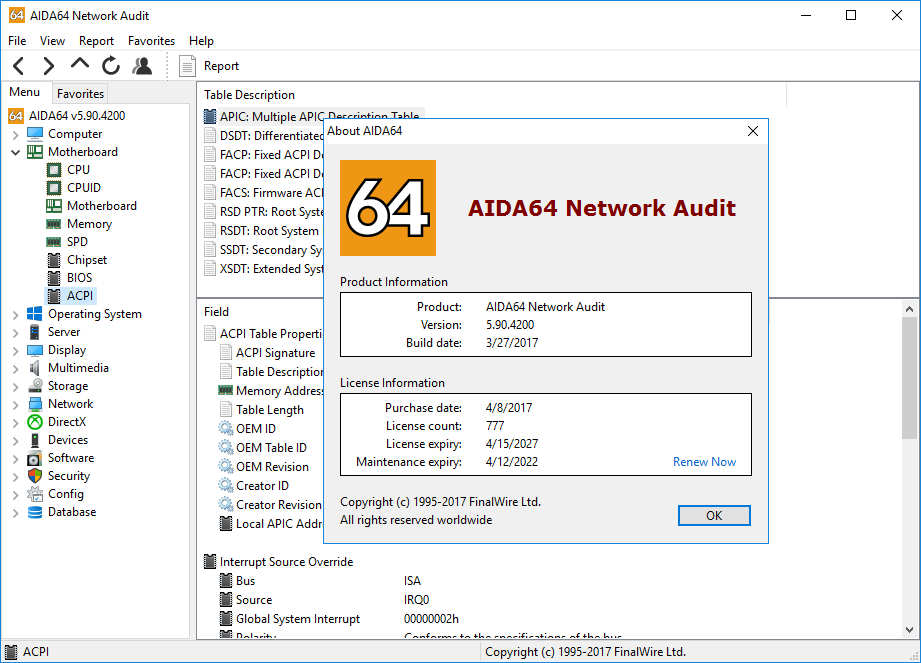Screen dimensions: 921x663
Task: Select the ACPI tree item
Action: click(80, 295)
